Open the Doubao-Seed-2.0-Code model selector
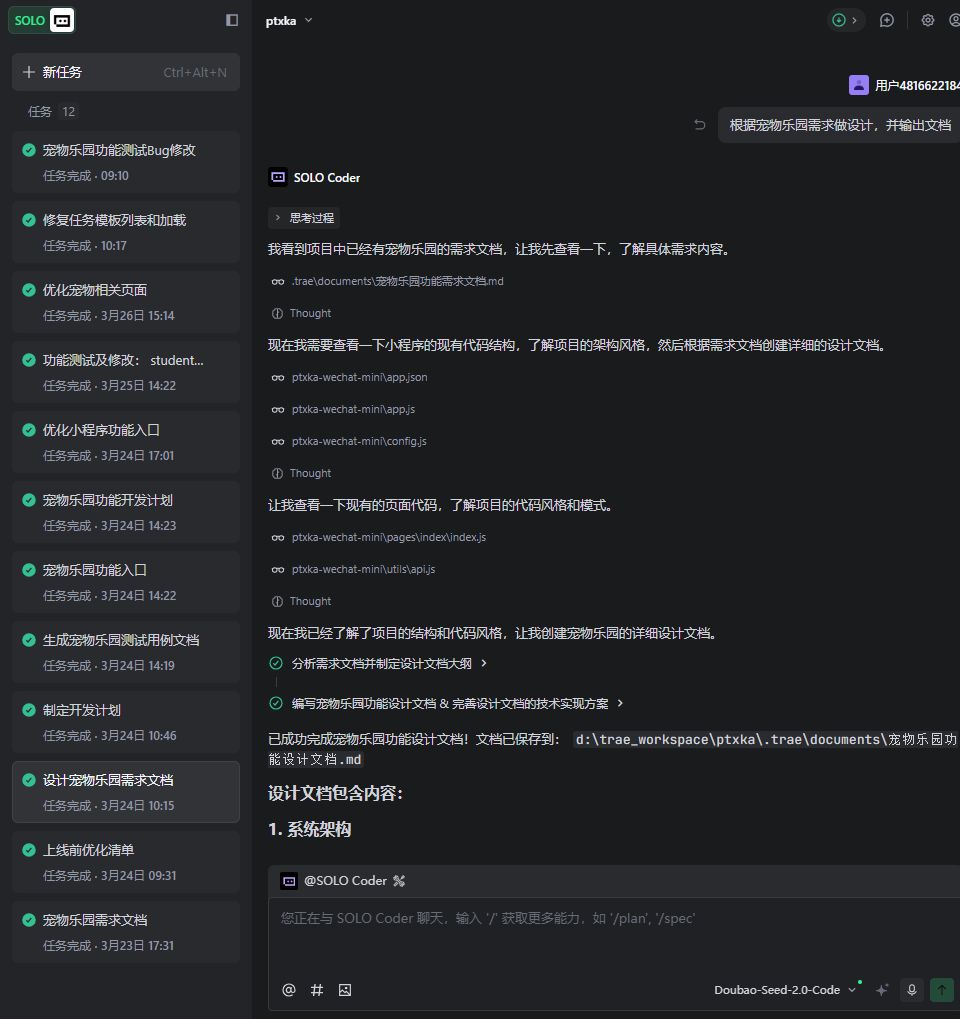The height and width of the screenshot is (1019, 960). 785,990
